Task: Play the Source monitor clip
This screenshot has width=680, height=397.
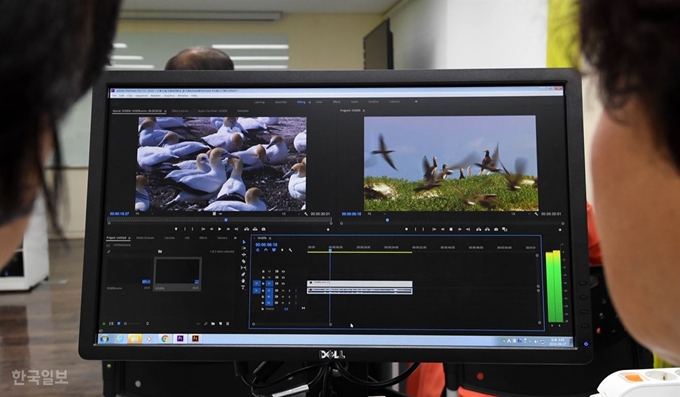Action: click(x=219, y=229)
